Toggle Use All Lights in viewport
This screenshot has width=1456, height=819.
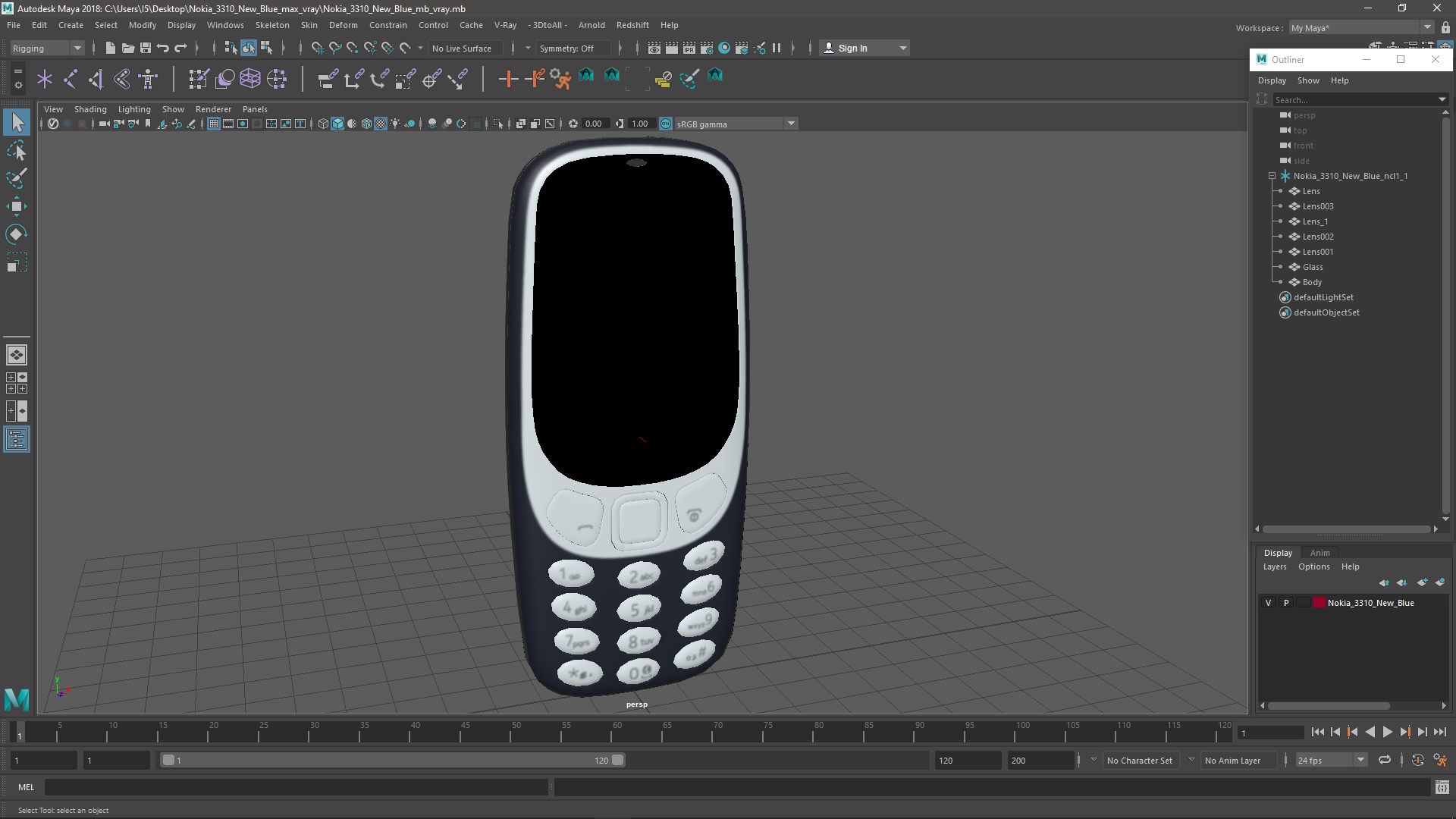[x=395, y=124]
